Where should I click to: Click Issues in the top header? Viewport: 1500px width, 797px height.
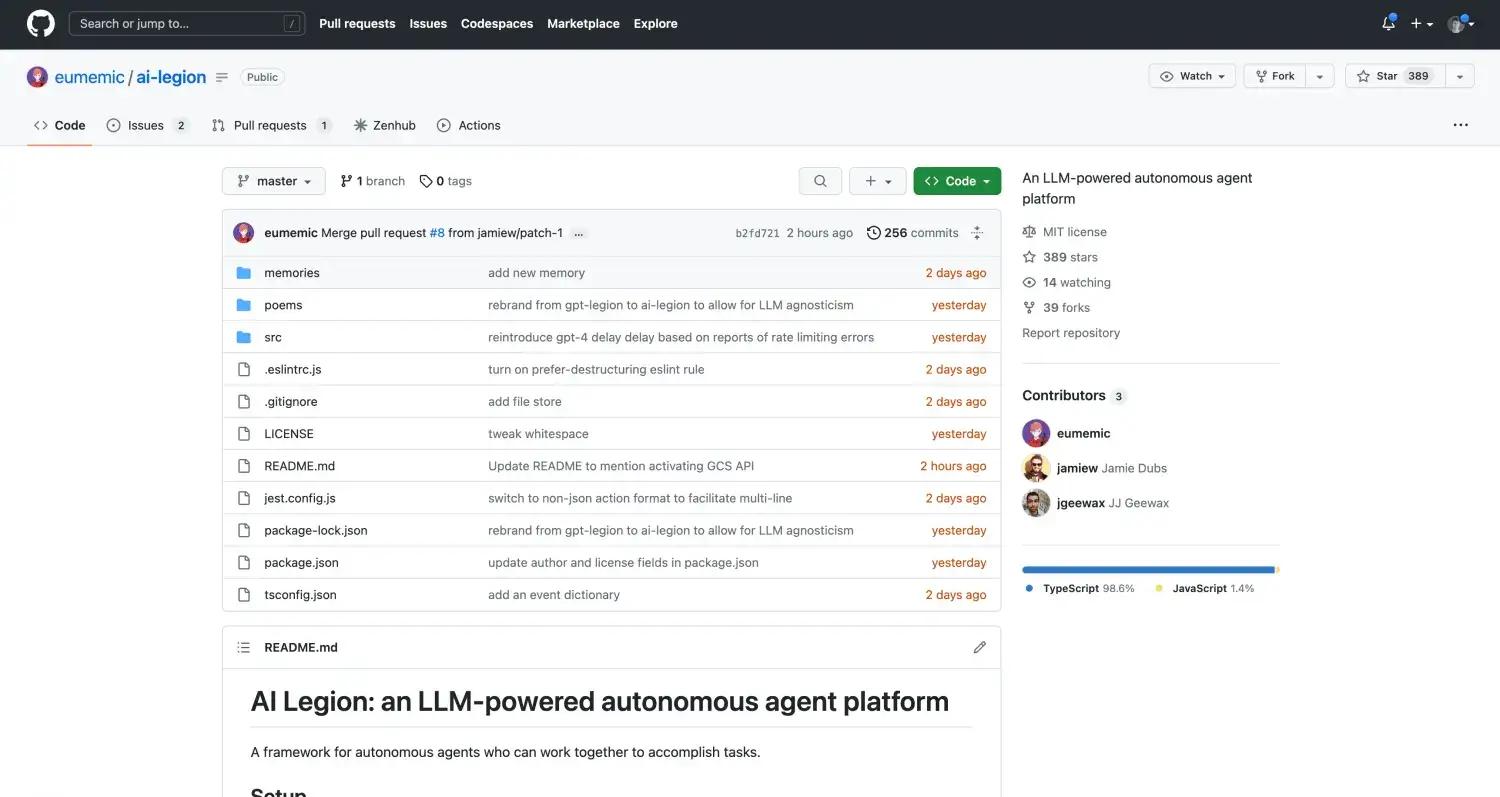tap(428, 24)
